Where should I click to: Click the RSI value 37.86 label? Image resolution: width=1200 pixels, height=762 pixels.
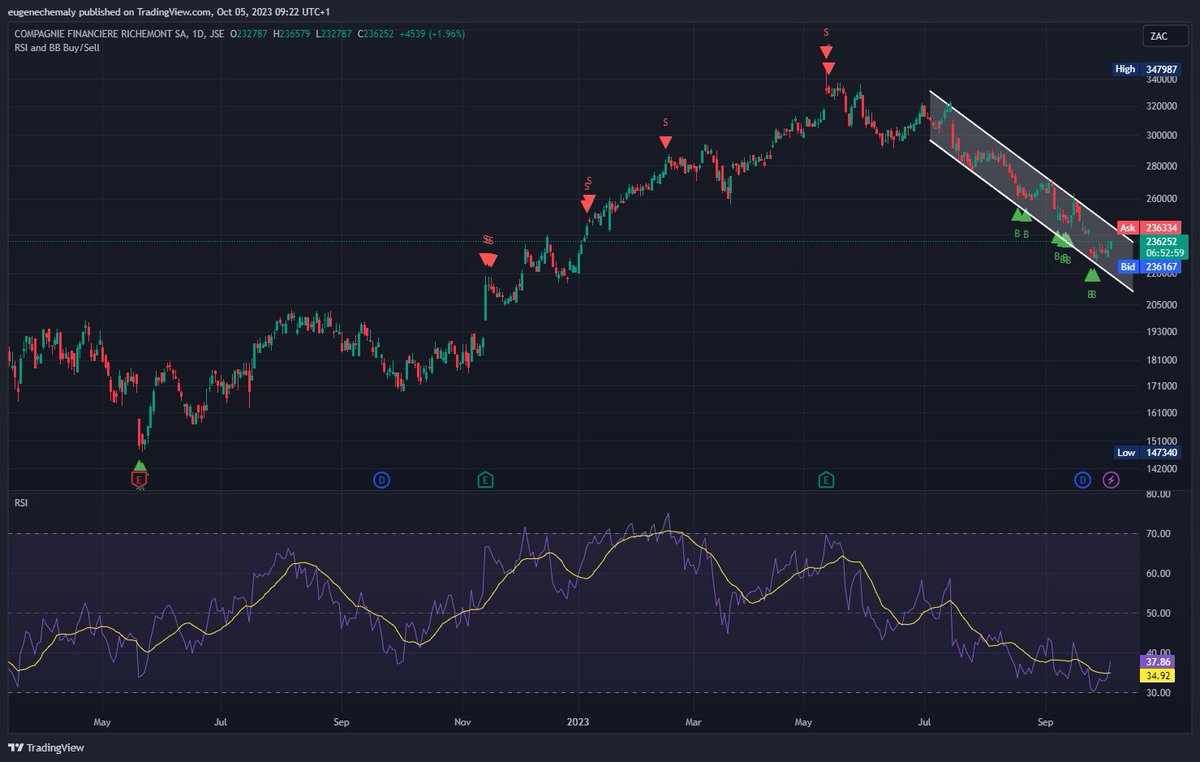(1158, 661)
